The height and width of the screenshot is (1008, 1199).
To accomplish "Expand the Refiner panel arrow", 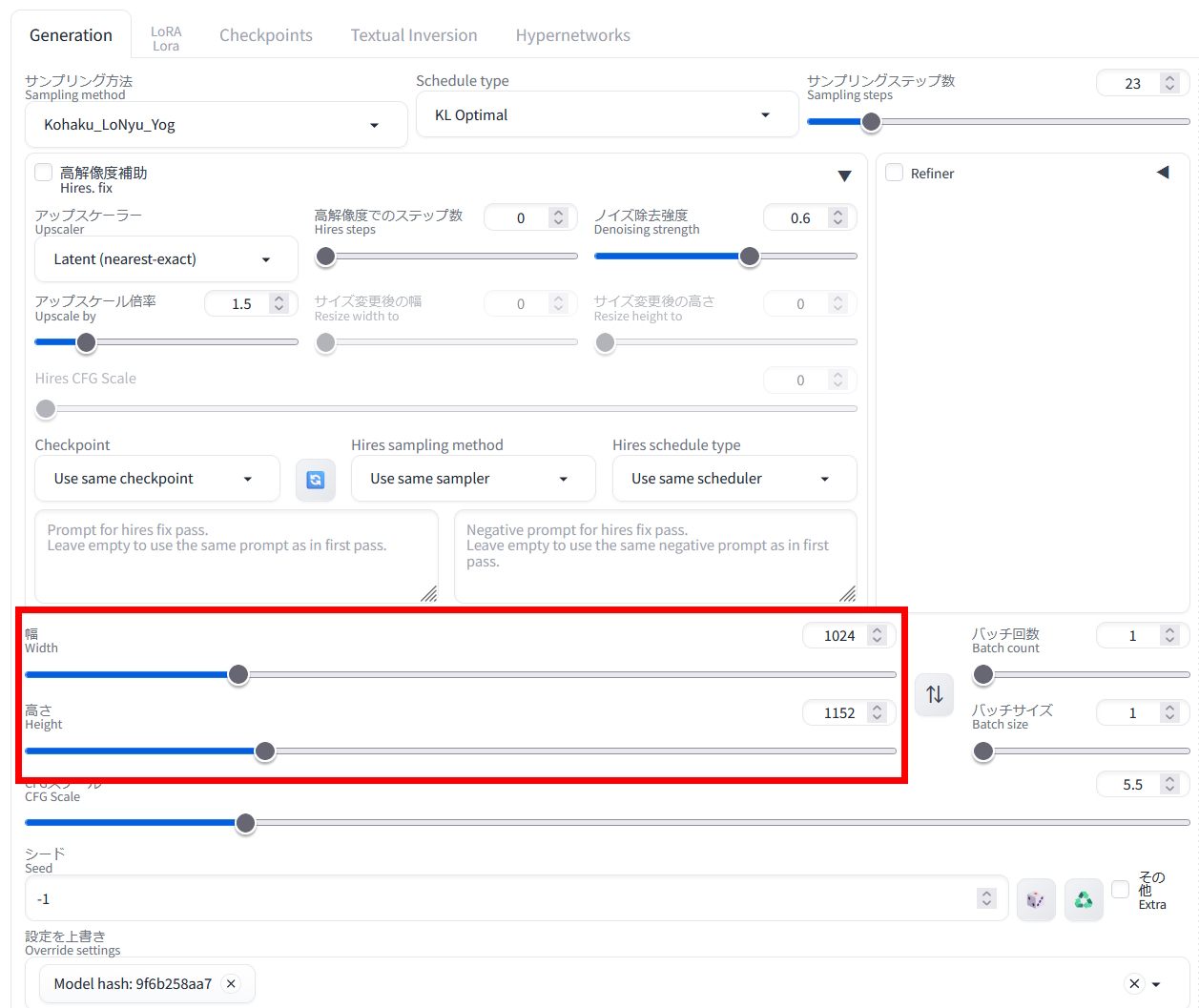I will pyautogui.click(x=1162, y=173).
